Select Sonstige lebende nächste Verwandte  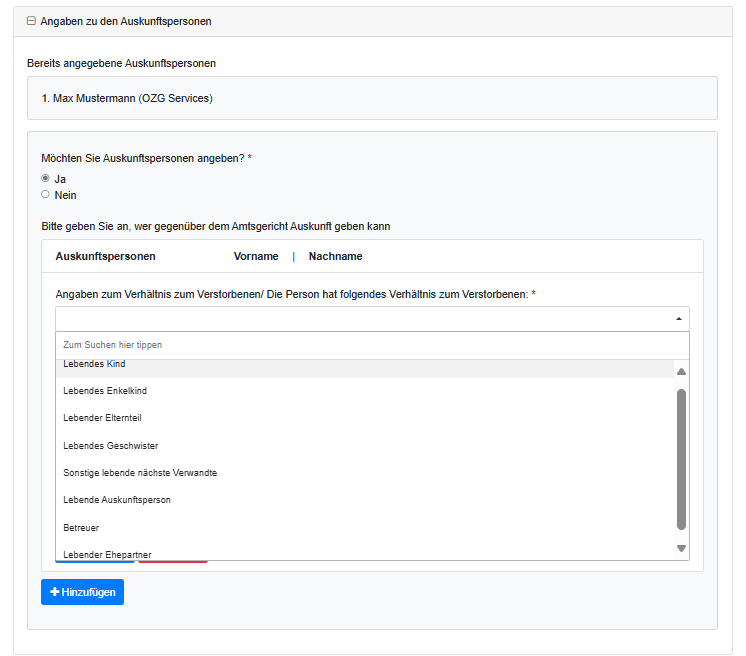(140, 473)
